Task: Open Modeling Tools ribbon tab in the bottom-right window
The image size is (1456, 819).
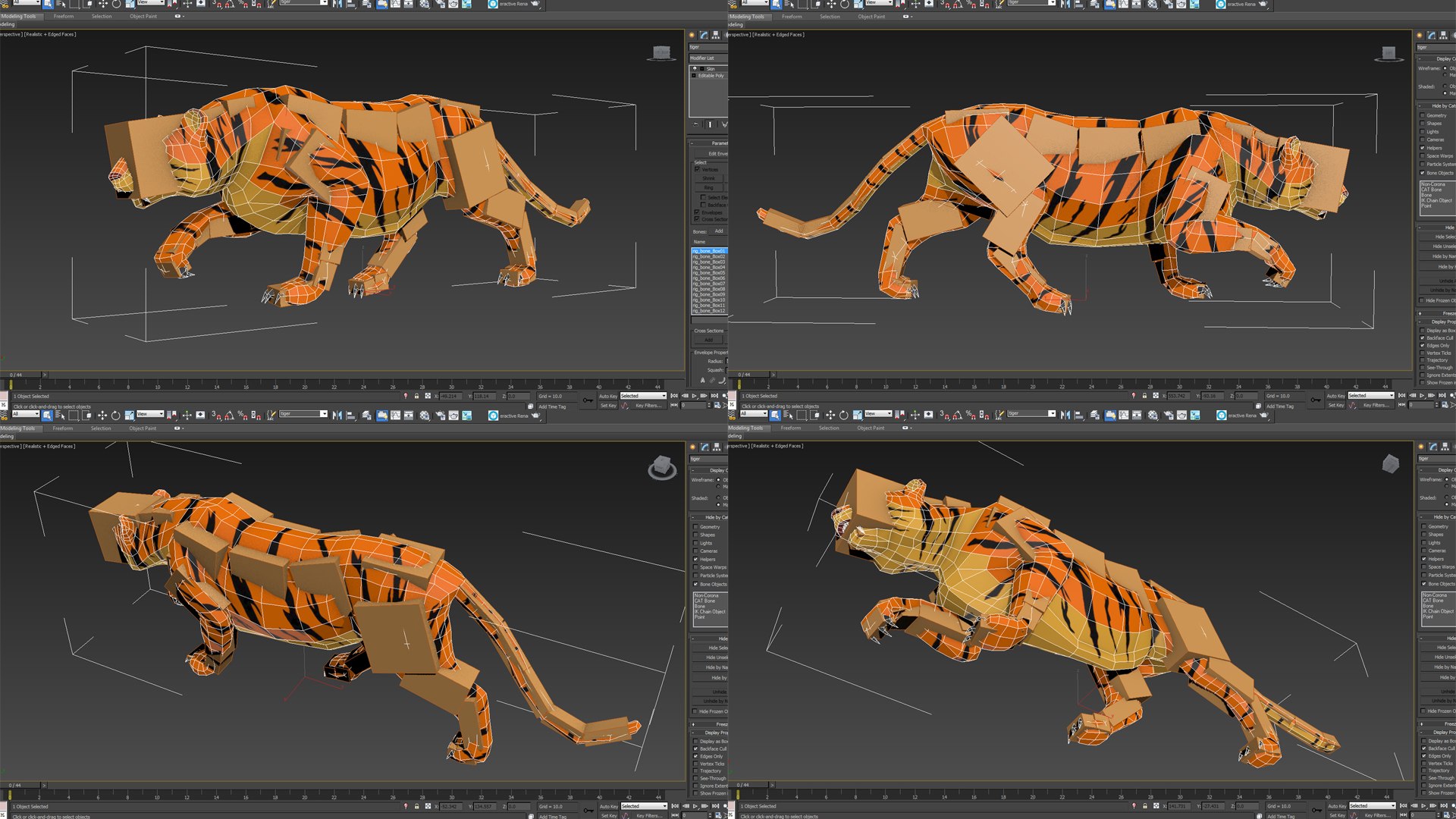Action: click(746, 428)
